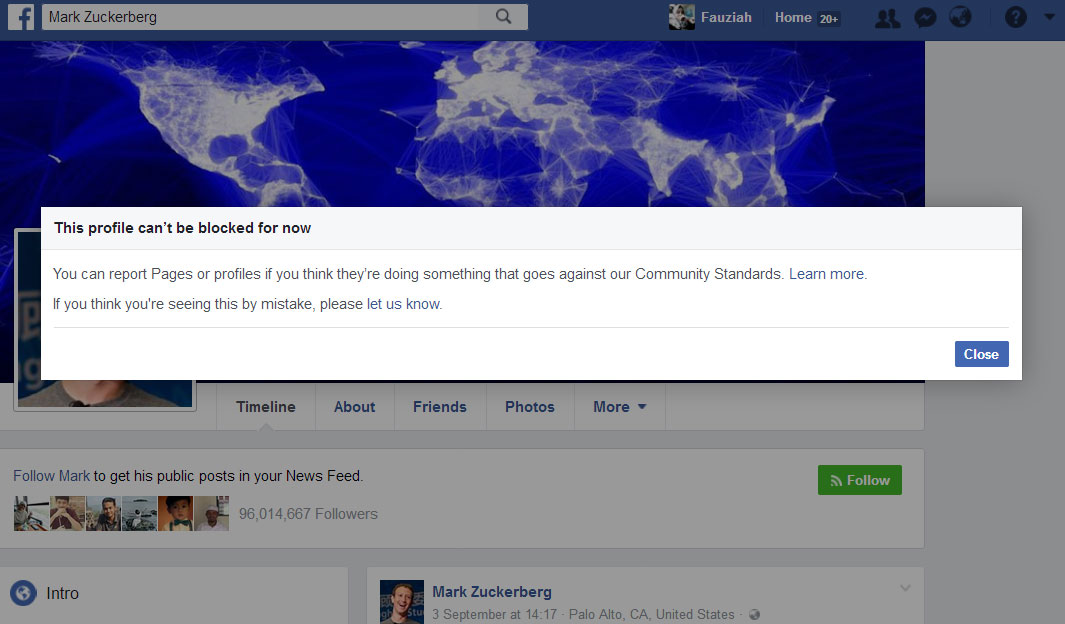Image resolution: width=1065 pixels, height=624 pixels.
Task: Expand the account settings dropdown arrow
Action: 1049,17
